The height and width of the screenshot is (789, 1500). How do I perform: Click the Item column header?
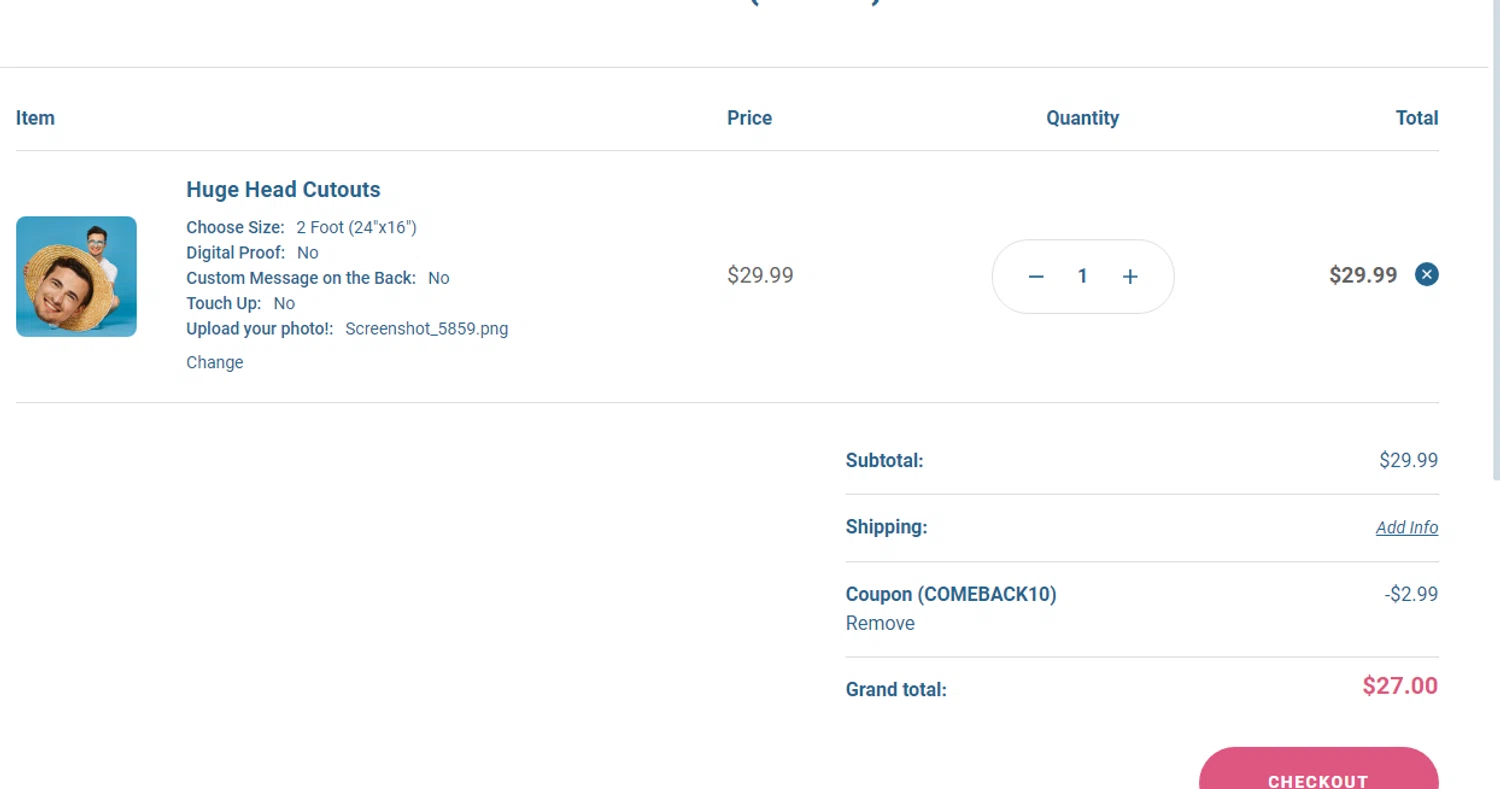35,118
